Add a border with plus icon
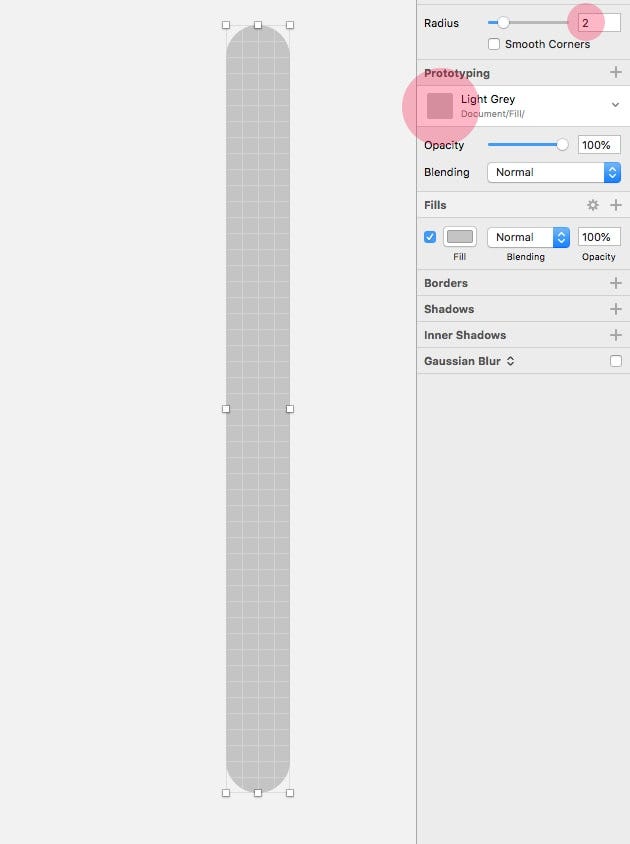Screen dimensions: 630x844 pyautogui.click(x=615, y=283)
